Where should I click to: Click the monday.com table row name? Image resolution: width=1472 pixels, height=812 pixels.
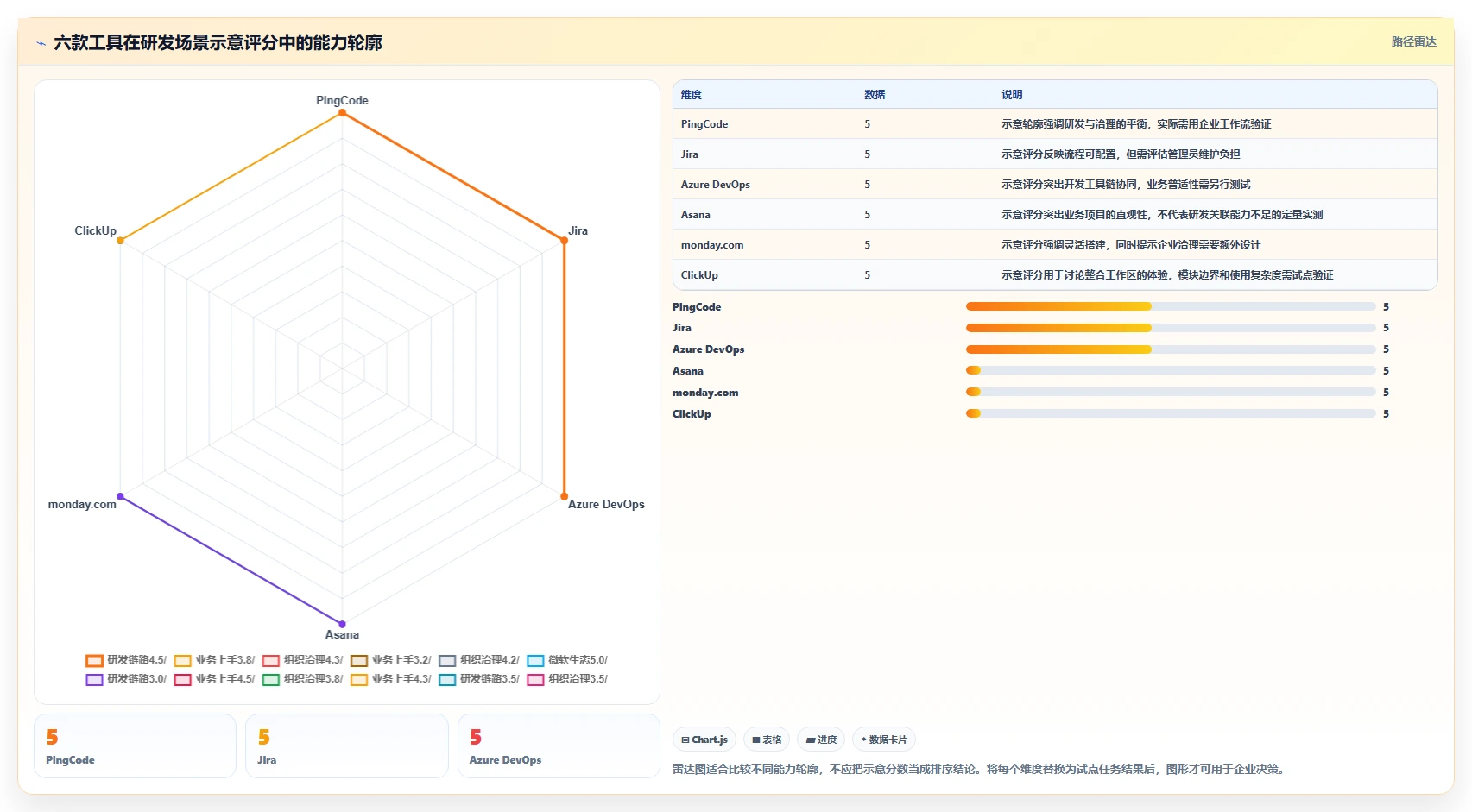click(x=712, y=245)
